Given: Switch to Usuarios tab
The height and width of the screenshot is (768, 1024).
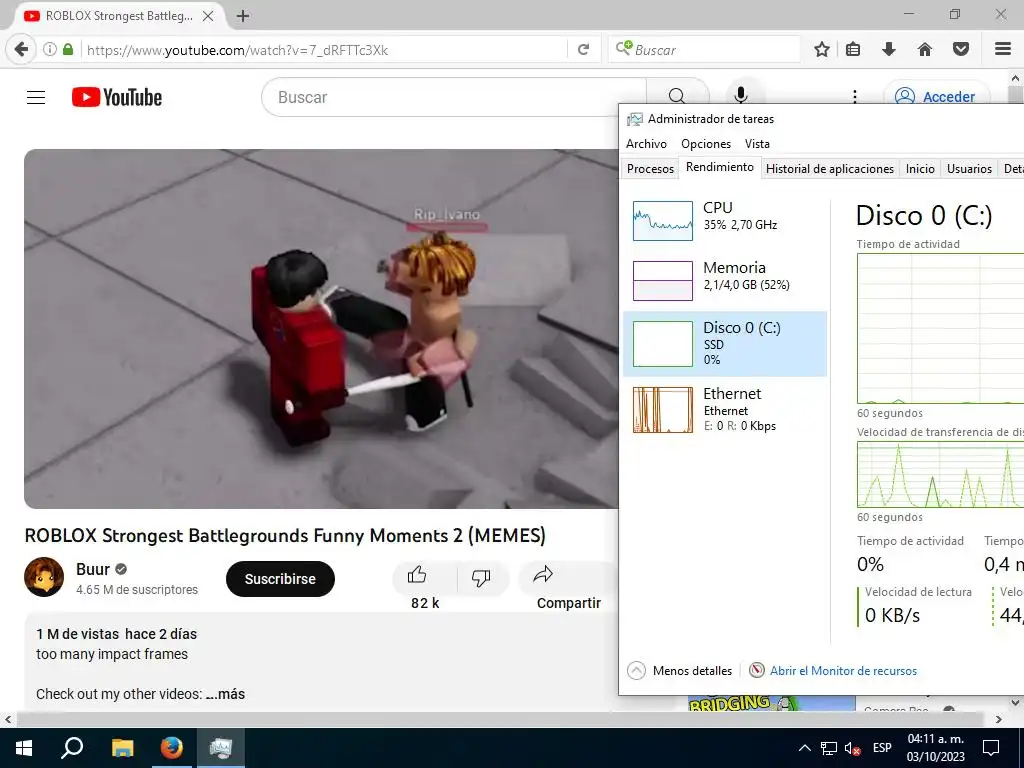Looking at the screenshot, I should 969,168.
